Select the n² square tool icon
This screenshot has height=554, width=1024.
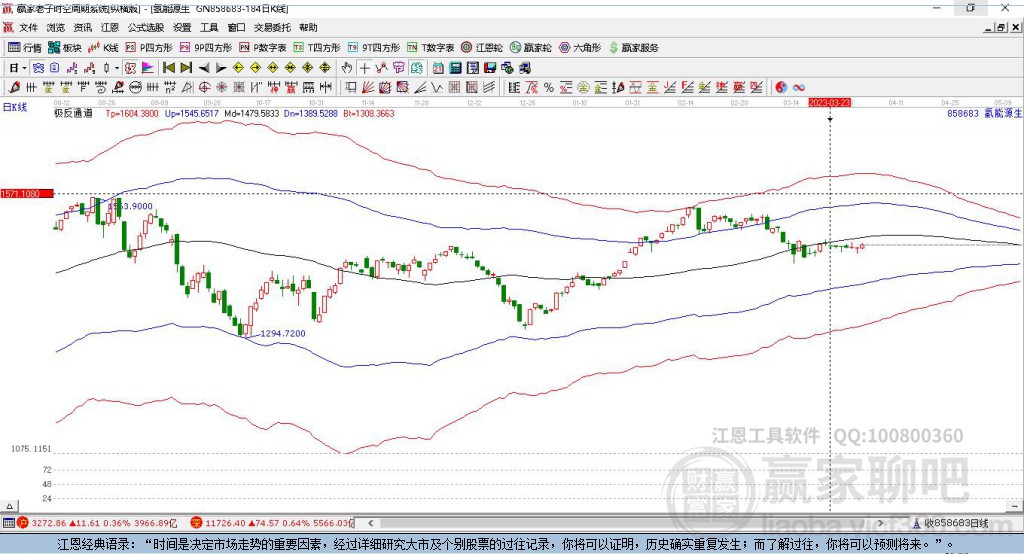(170, 88)
